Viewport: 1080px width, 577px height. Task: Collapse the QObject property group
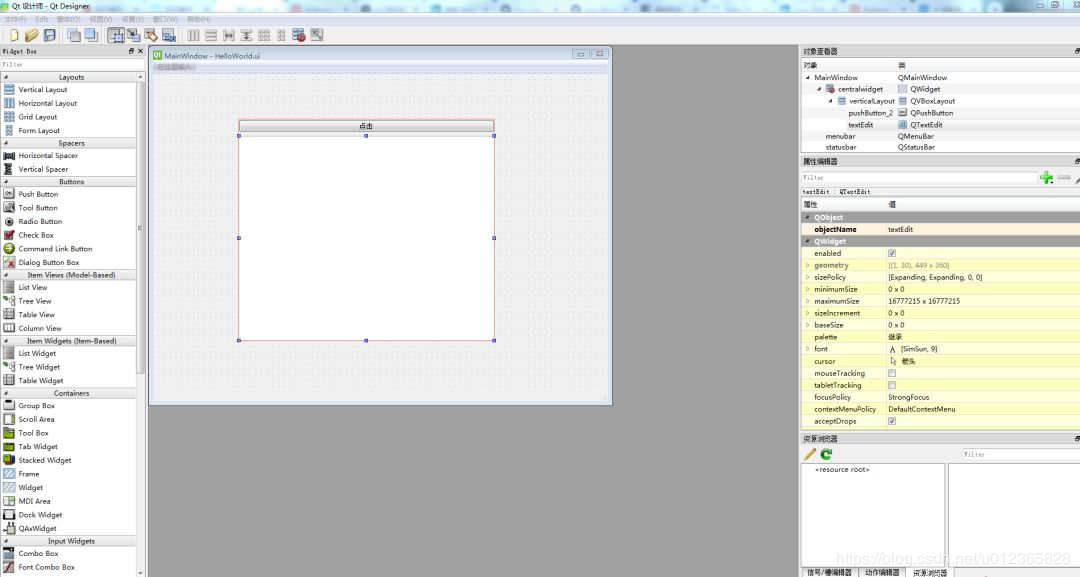(808, 218)
